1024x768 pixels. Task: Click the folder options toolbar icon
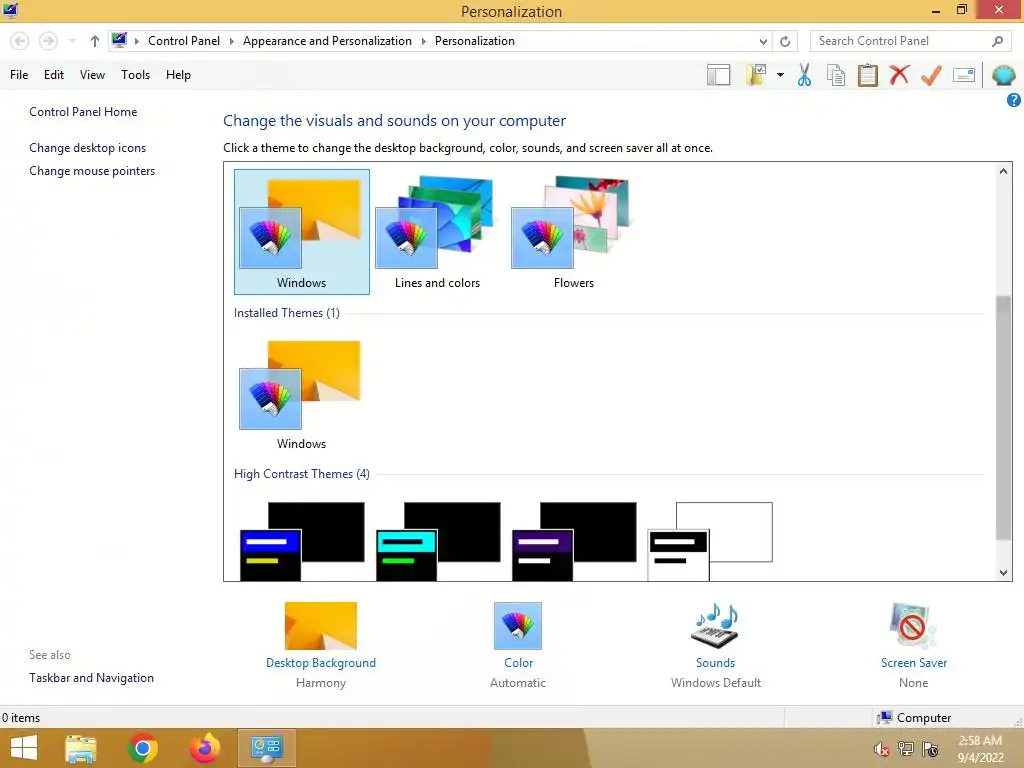pyautogui.click(x=756, y=75)
